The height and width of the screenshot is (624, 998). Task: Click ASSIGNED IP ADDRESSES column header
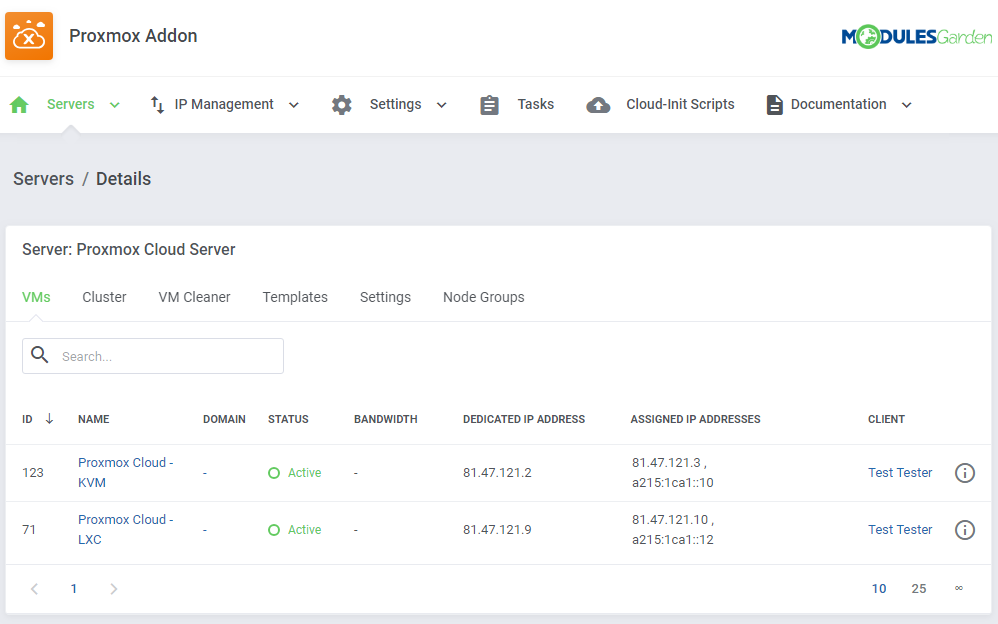(695, 419)
